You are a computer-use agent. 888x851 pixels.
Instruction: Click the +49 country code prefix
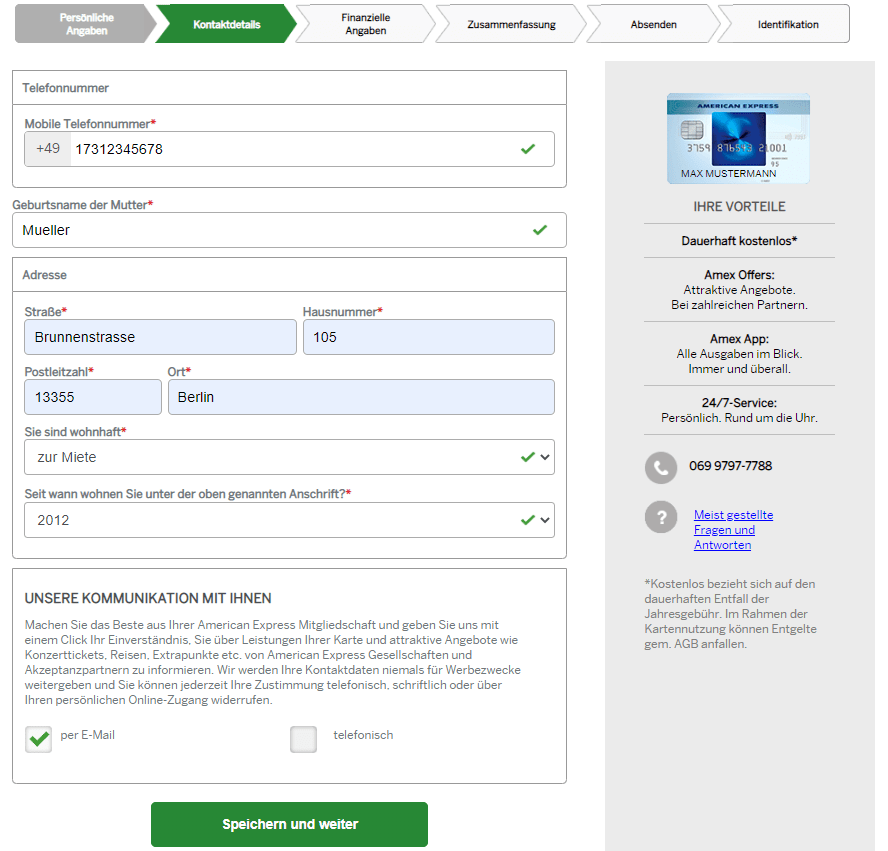tap(48, 149)
